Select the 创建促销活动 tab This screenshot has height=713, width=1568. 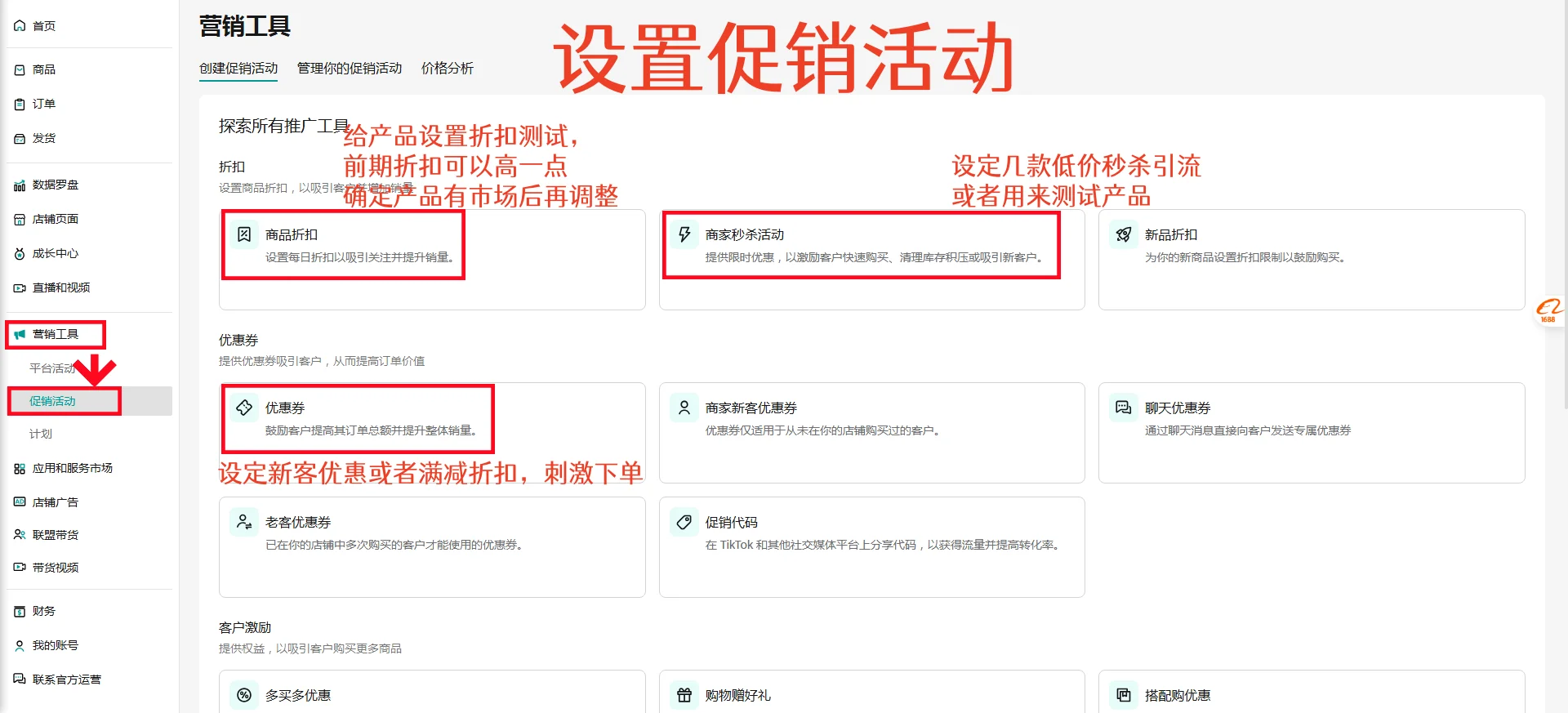(x=238, y=69)
